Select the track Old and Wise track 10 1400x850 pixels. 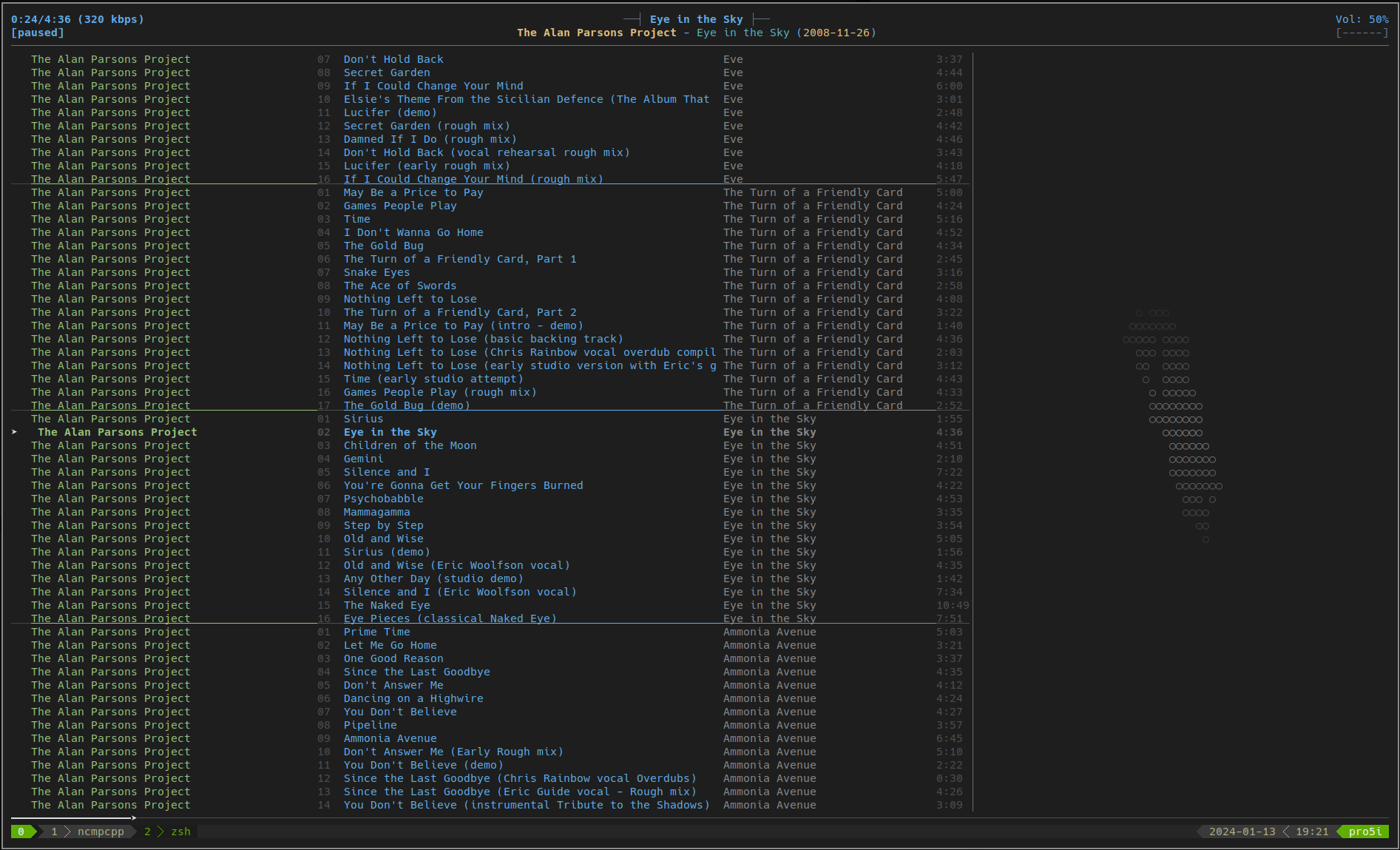(383, 539)
